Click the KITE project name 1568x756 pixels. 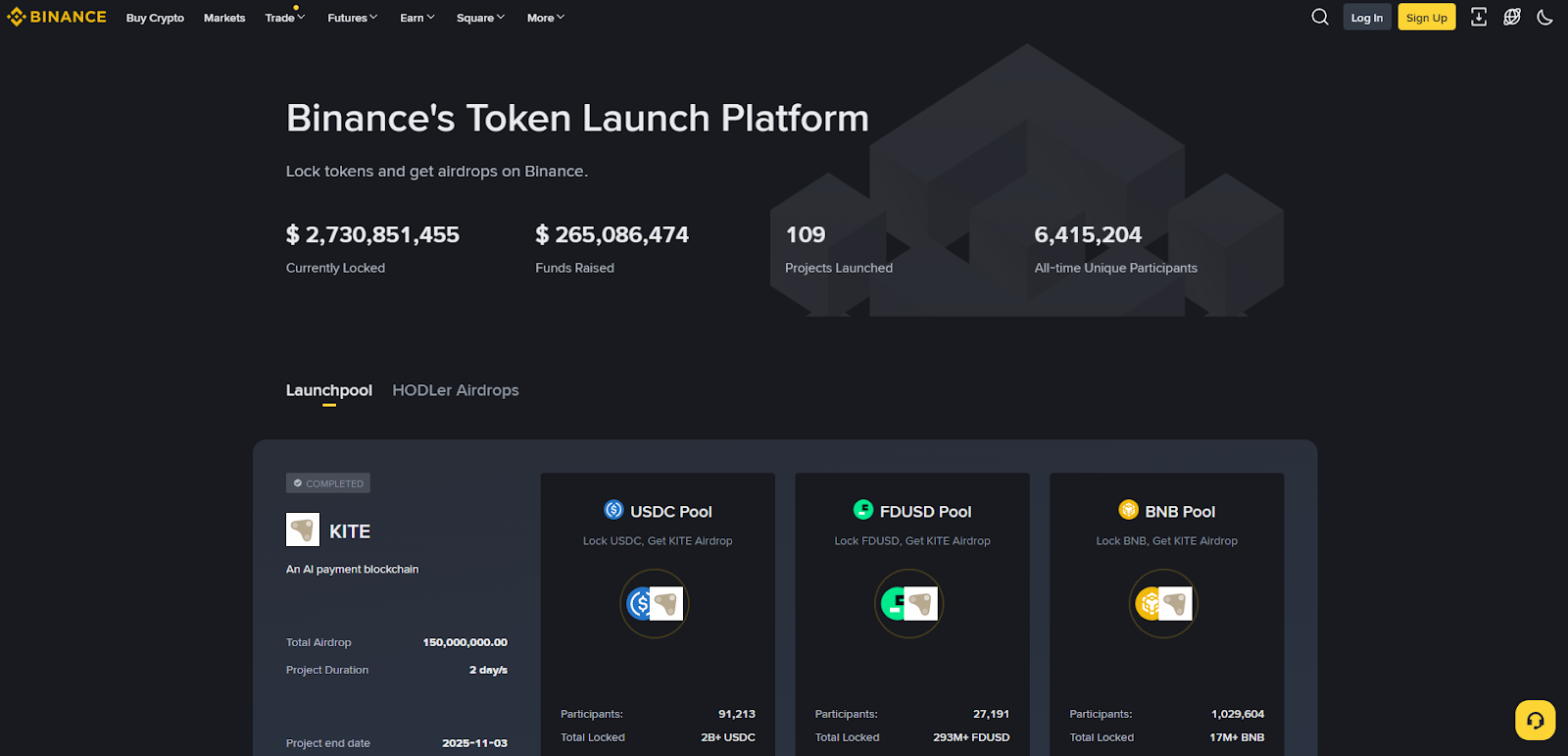click(x=350, y=531)
